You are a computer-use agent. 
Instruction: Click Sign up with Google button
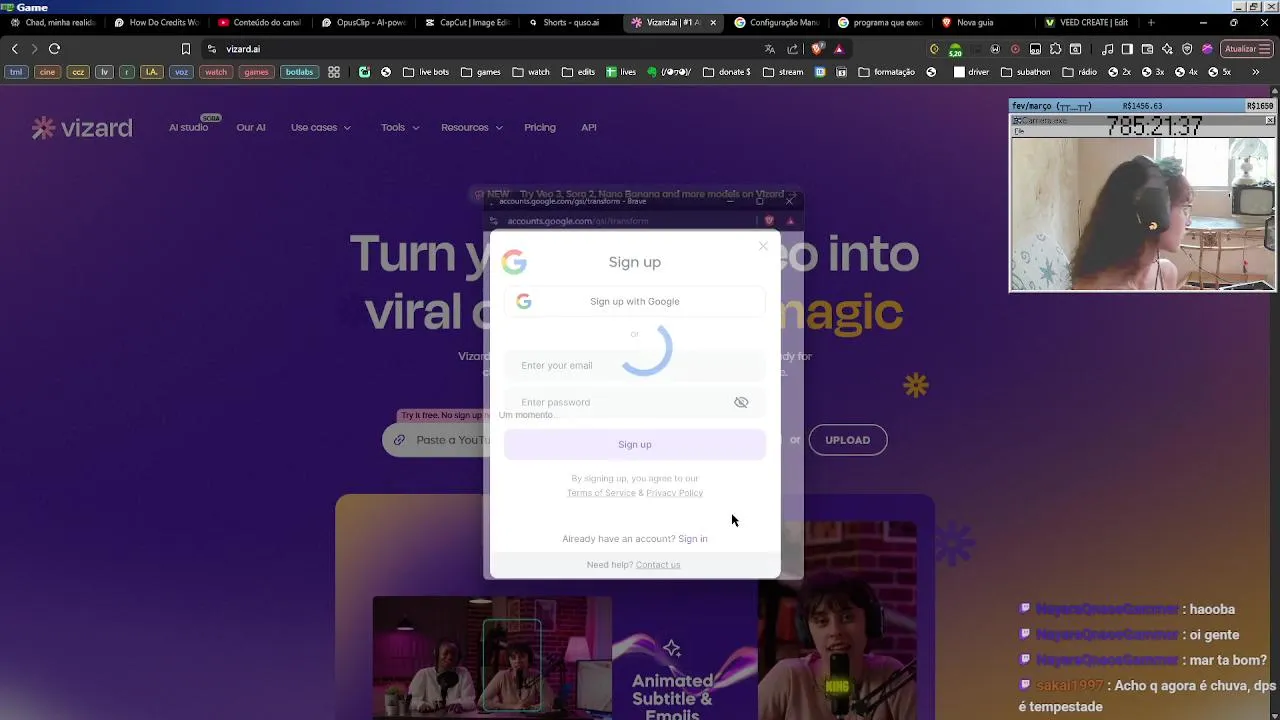pyautogui.click(x=635, y=301)
